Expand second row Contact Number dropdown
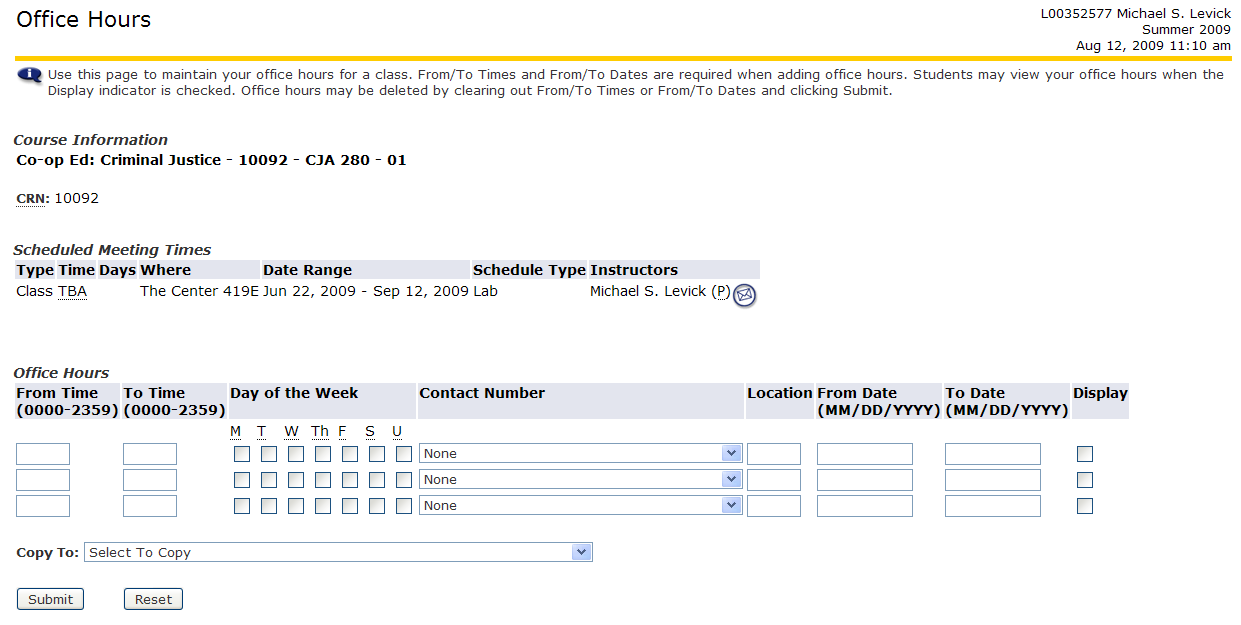1241x625 pixels. point(580,480)
